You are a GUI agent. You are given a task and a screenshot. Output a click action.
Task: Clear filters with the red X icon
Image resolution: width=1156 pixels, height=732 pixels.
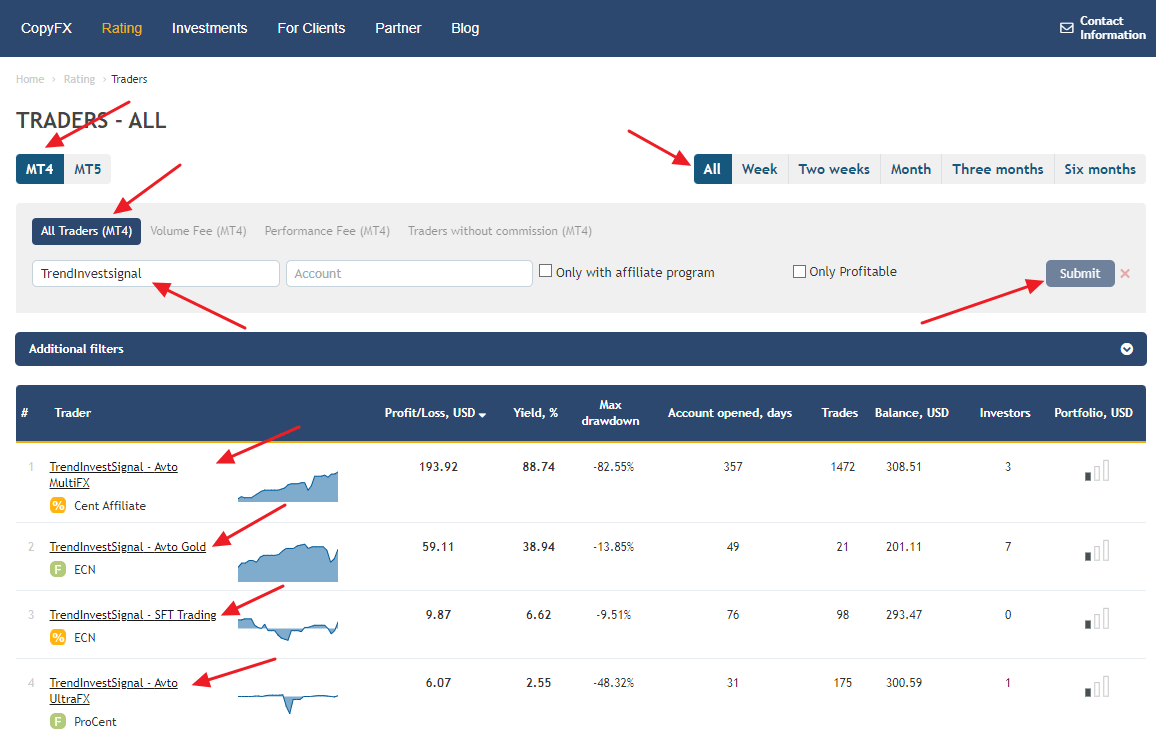(1125, 273)
